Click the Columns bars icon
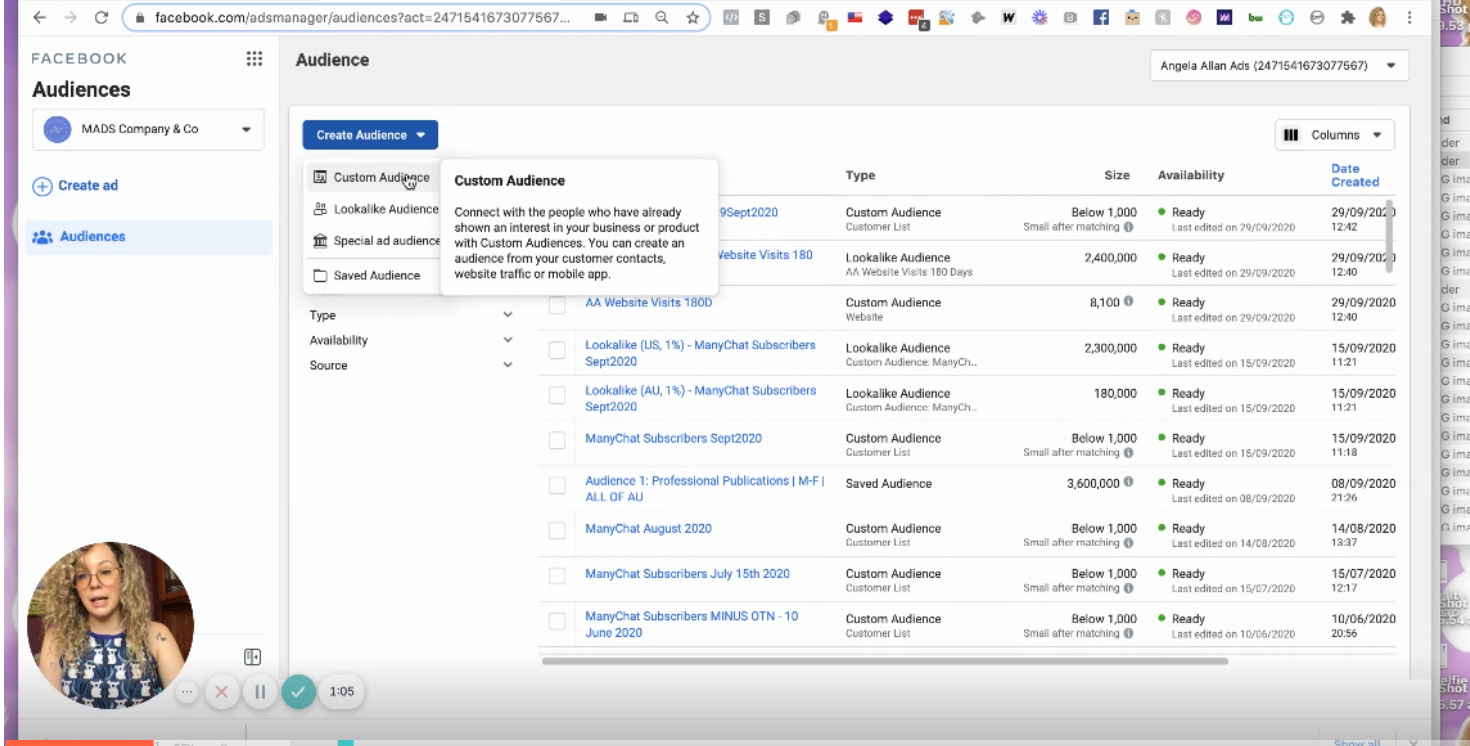 point(1292,135)
